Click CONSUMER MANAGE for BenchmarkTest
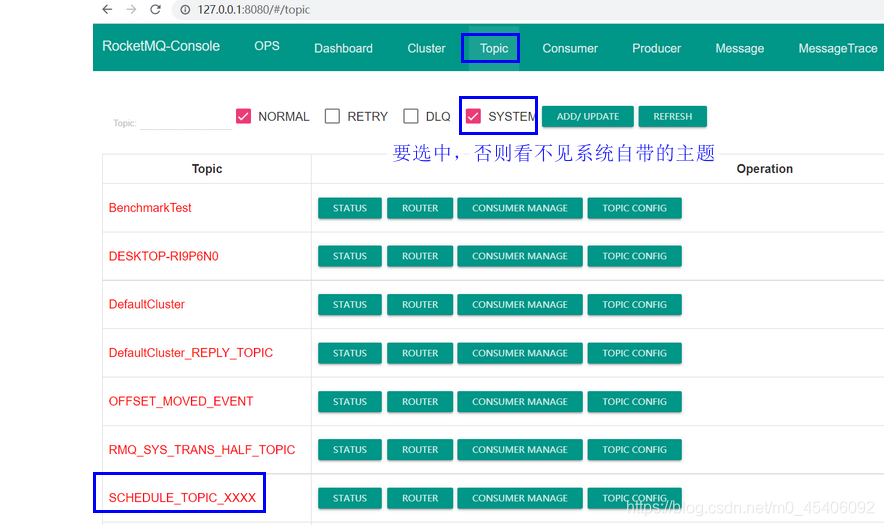Image resolution: width=884 pixels, height=526 pixels. 520,208
